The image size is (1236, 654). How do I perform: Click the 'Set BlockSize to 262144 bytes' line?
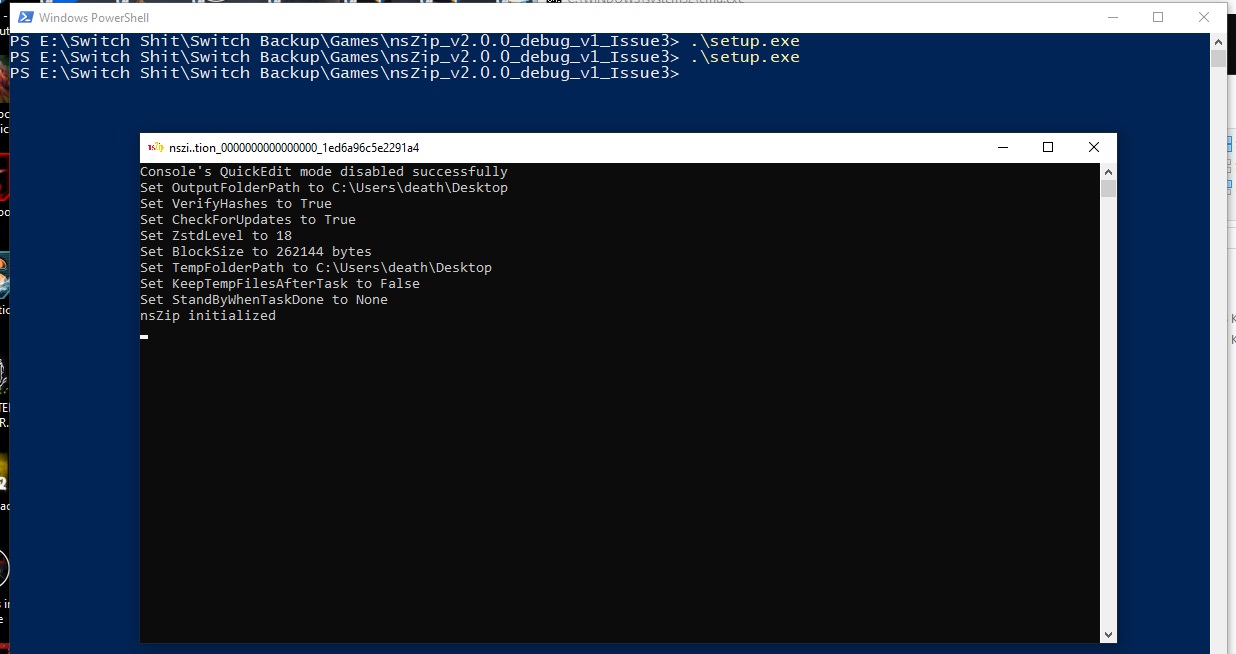point(256,252)
